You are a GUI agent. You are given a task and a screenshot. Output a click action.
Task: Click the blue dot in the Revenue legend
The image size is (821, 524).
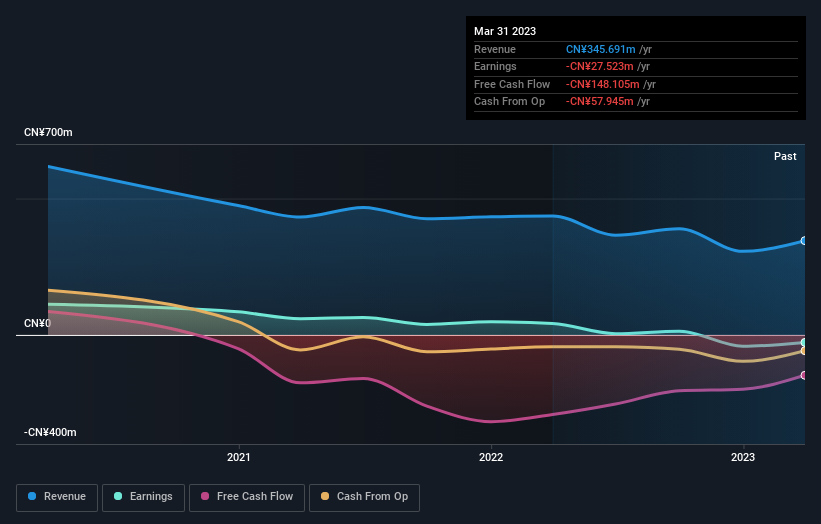tap(33, 496)
